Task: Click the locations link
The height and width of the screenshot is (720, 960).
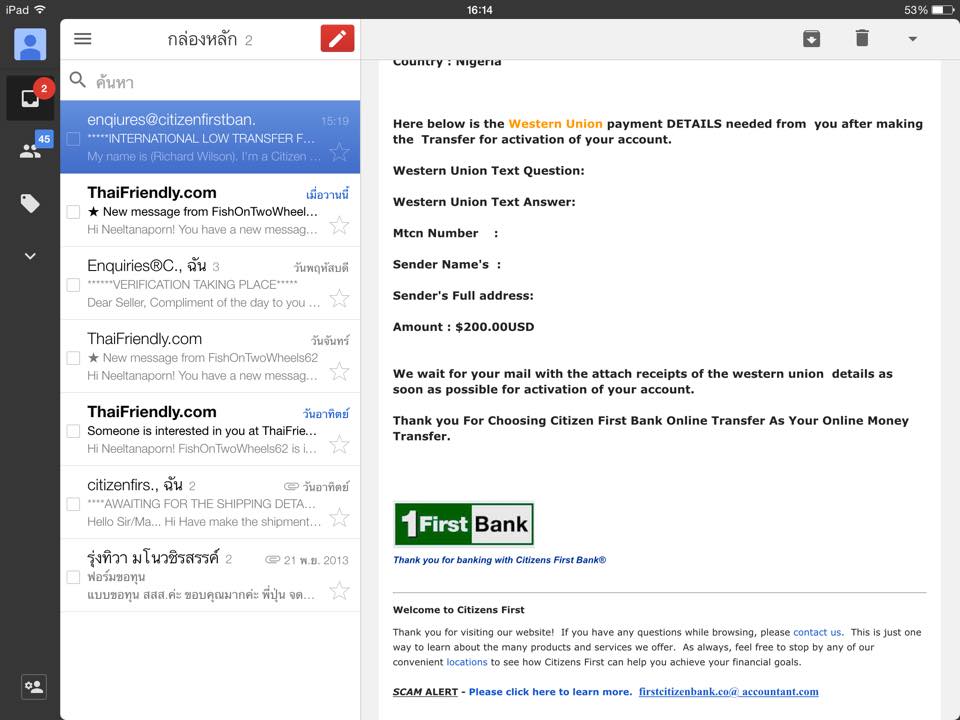Action: tap(467, 662)
